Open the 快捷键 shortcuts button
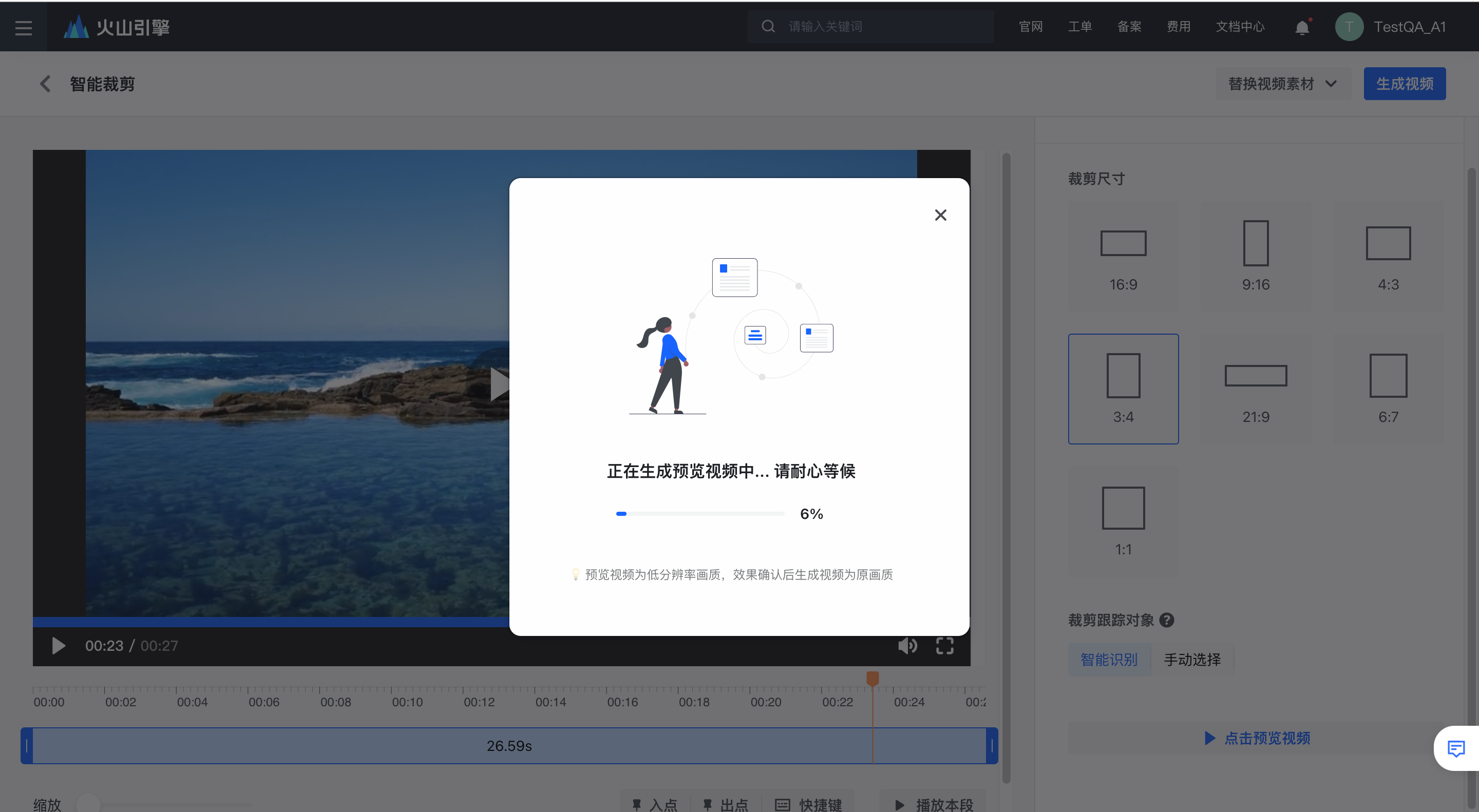 (x=808, y=804)
